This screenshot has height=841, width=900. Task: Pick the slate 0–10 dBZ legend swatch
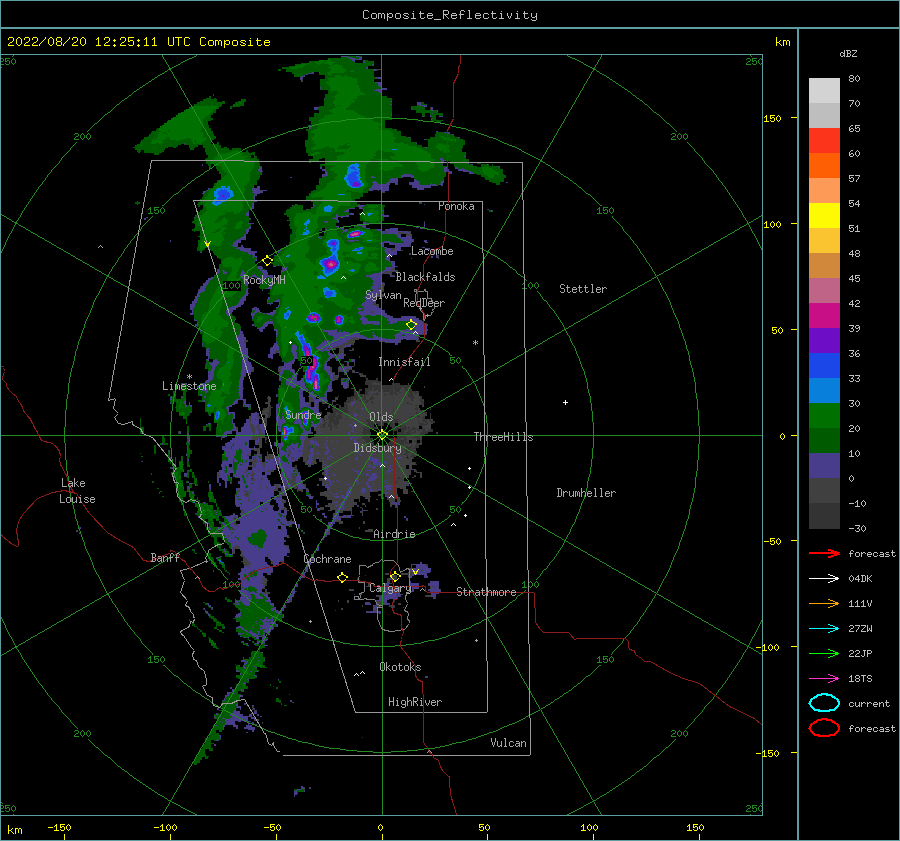(824, 466)
